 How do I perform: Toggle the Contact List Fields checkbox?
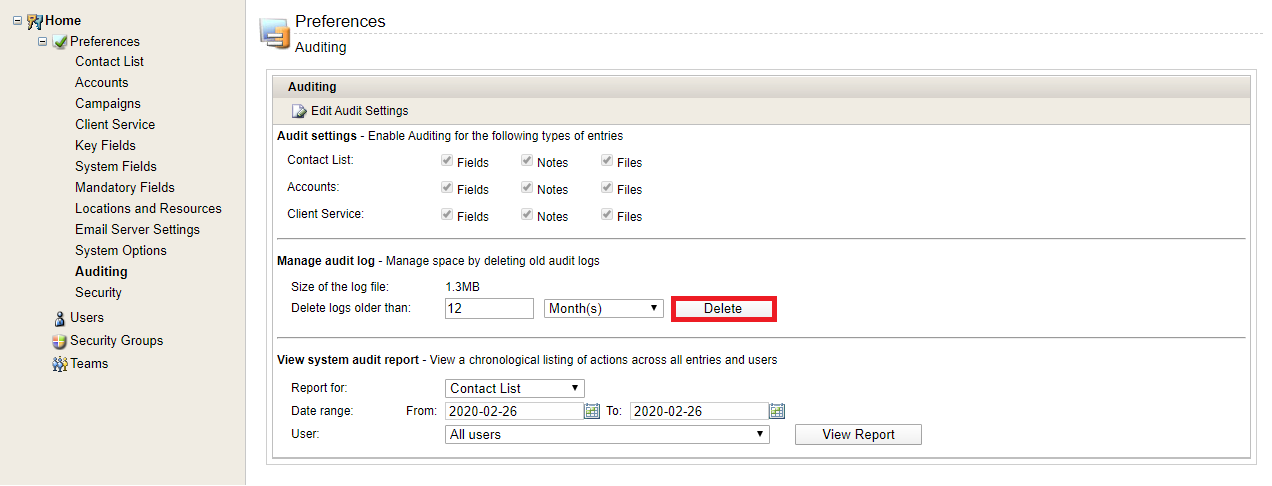(446, 161)
